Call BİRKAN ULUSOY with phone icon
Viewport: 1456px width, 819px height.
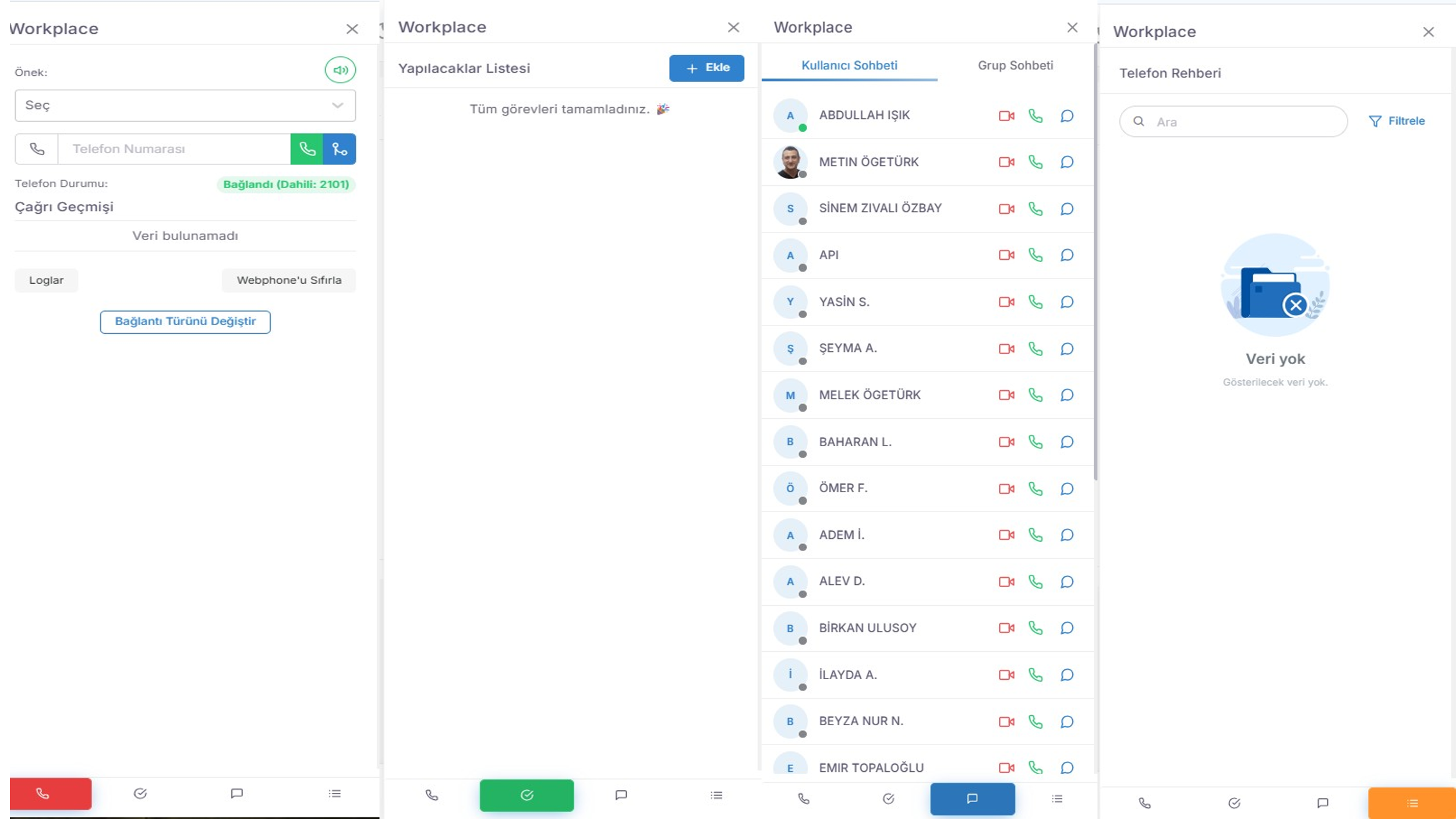[x=1036, y=628]
